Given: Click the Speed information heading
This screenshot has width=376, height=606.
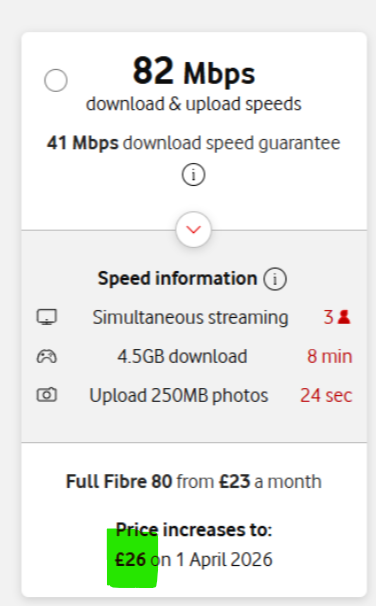Looking at the screenshot, I should click(x=177, y=278).
